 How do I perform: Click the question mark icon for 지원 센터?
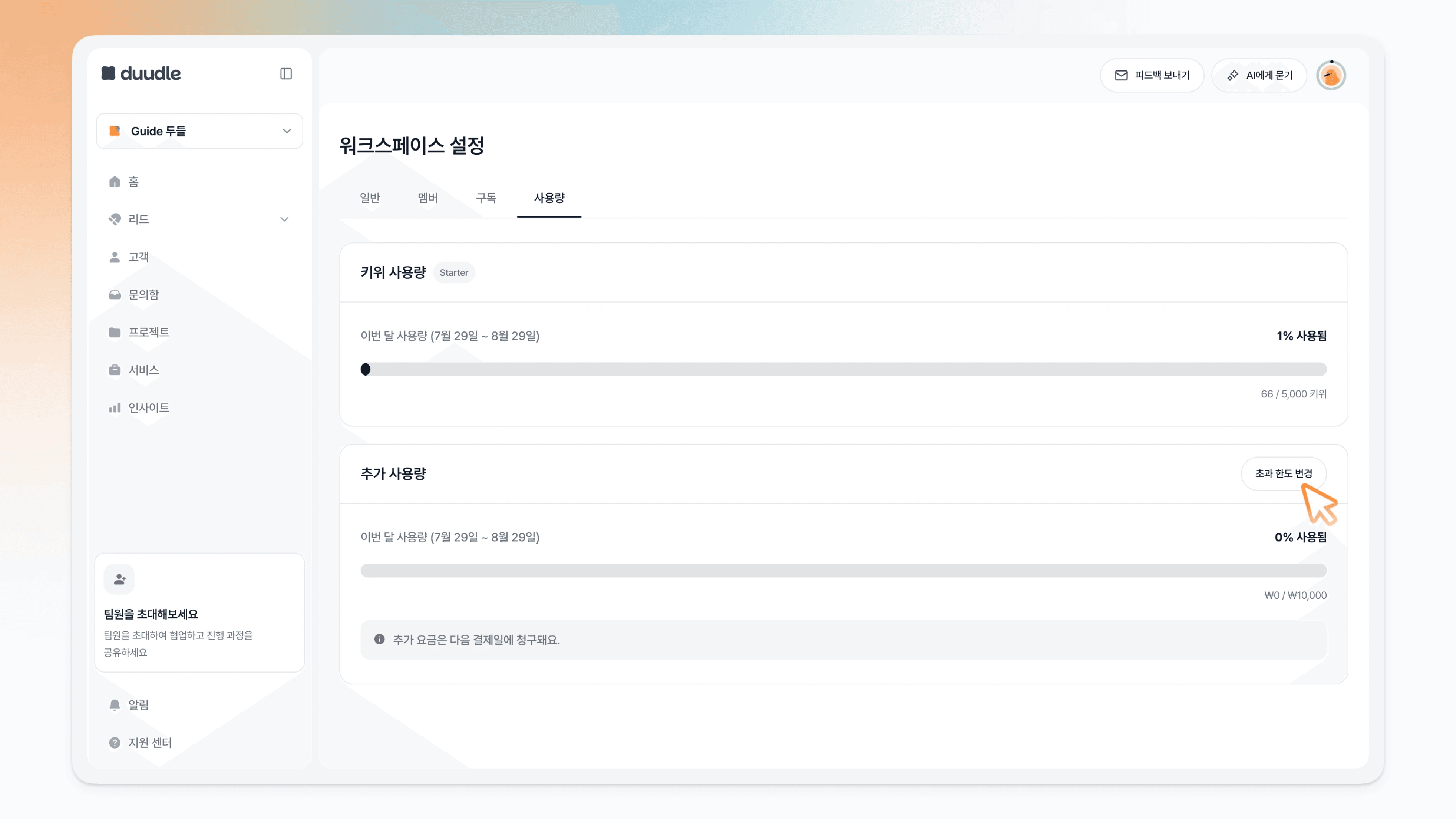(x=115, y=743)
